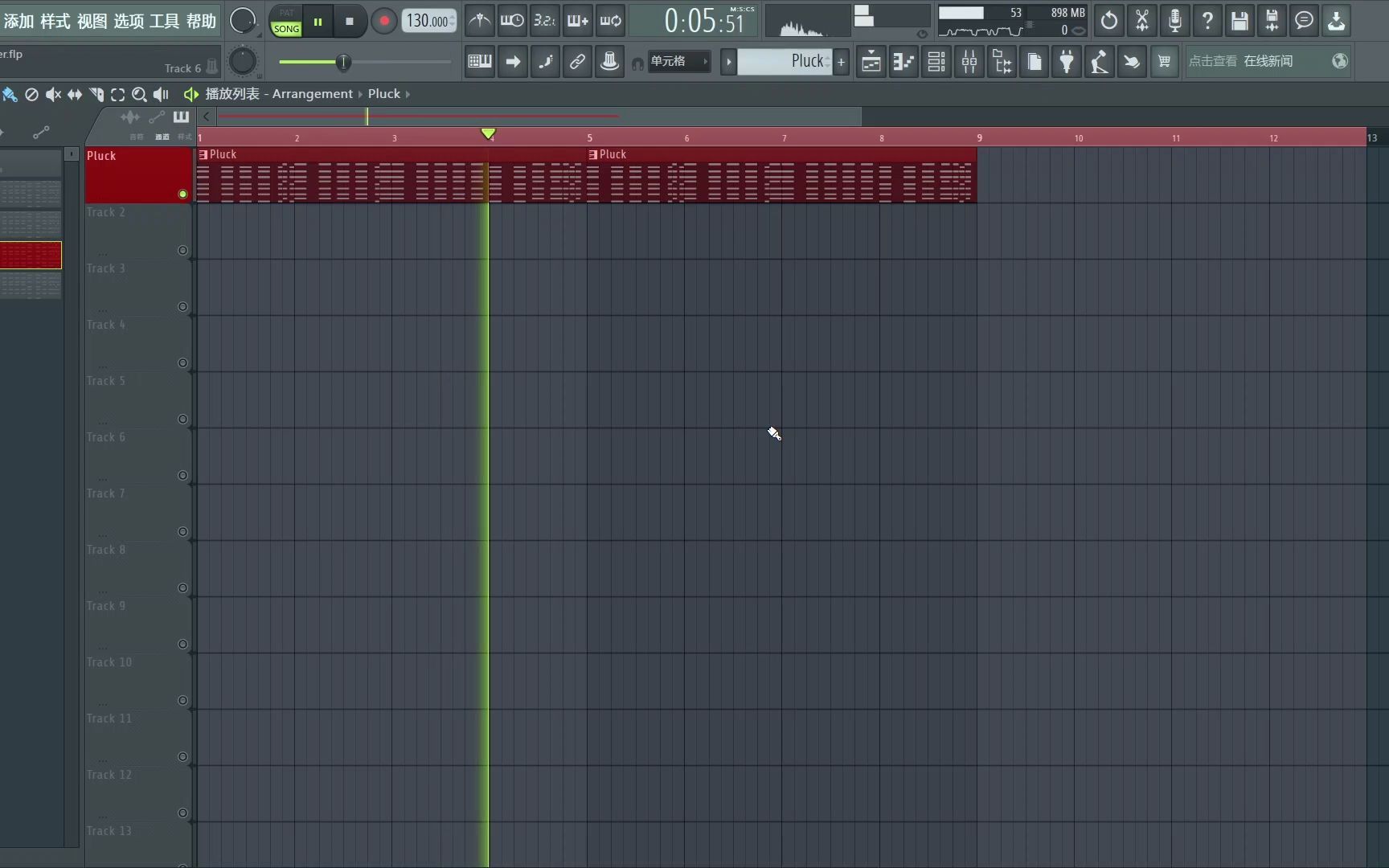1389x868 pixels.
Task: Expand Pluck breadcrumb dropdown arrow
Action: pos(408,94)
